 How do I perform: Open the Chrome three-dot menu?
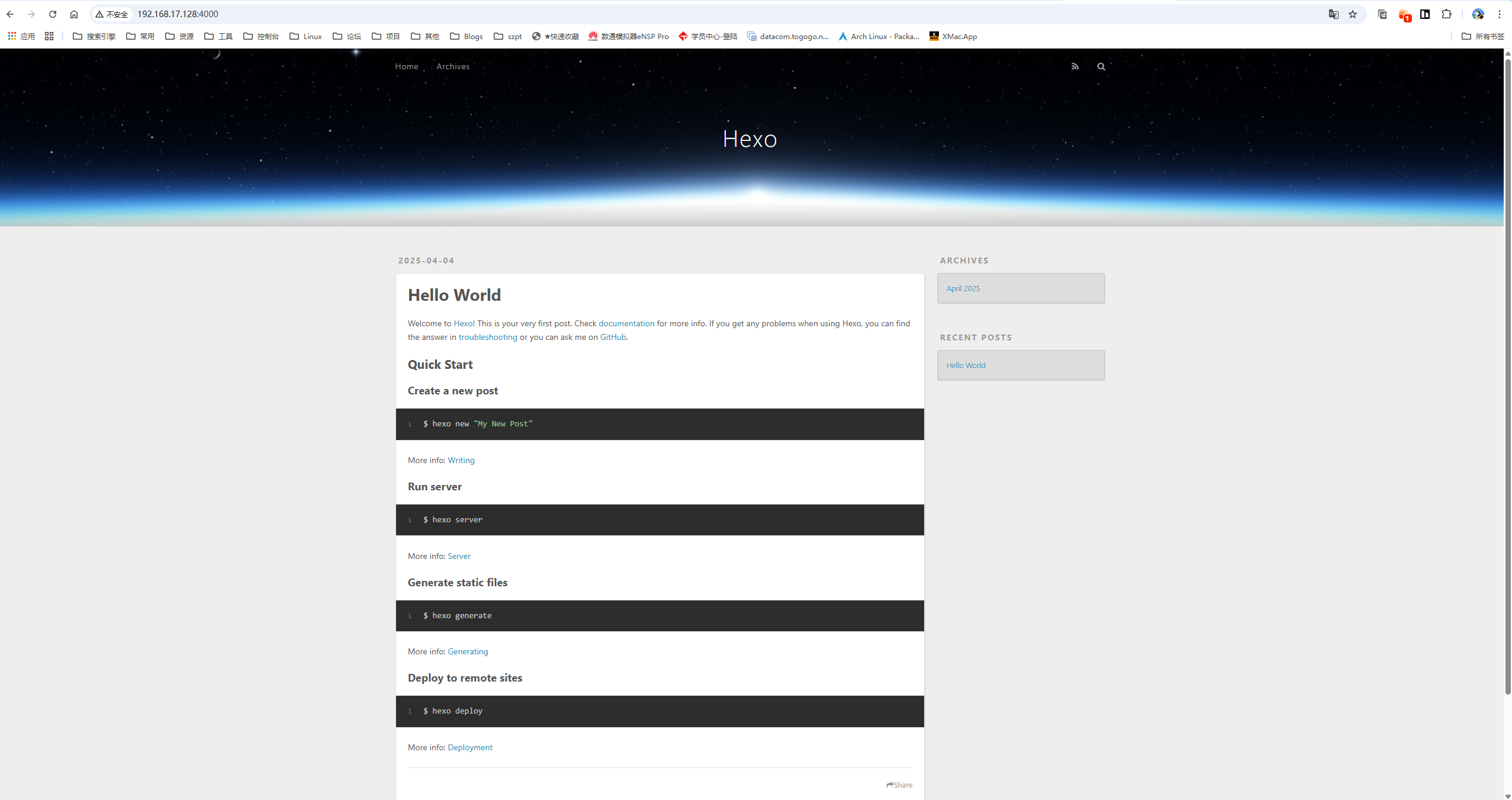(1500, 14)
